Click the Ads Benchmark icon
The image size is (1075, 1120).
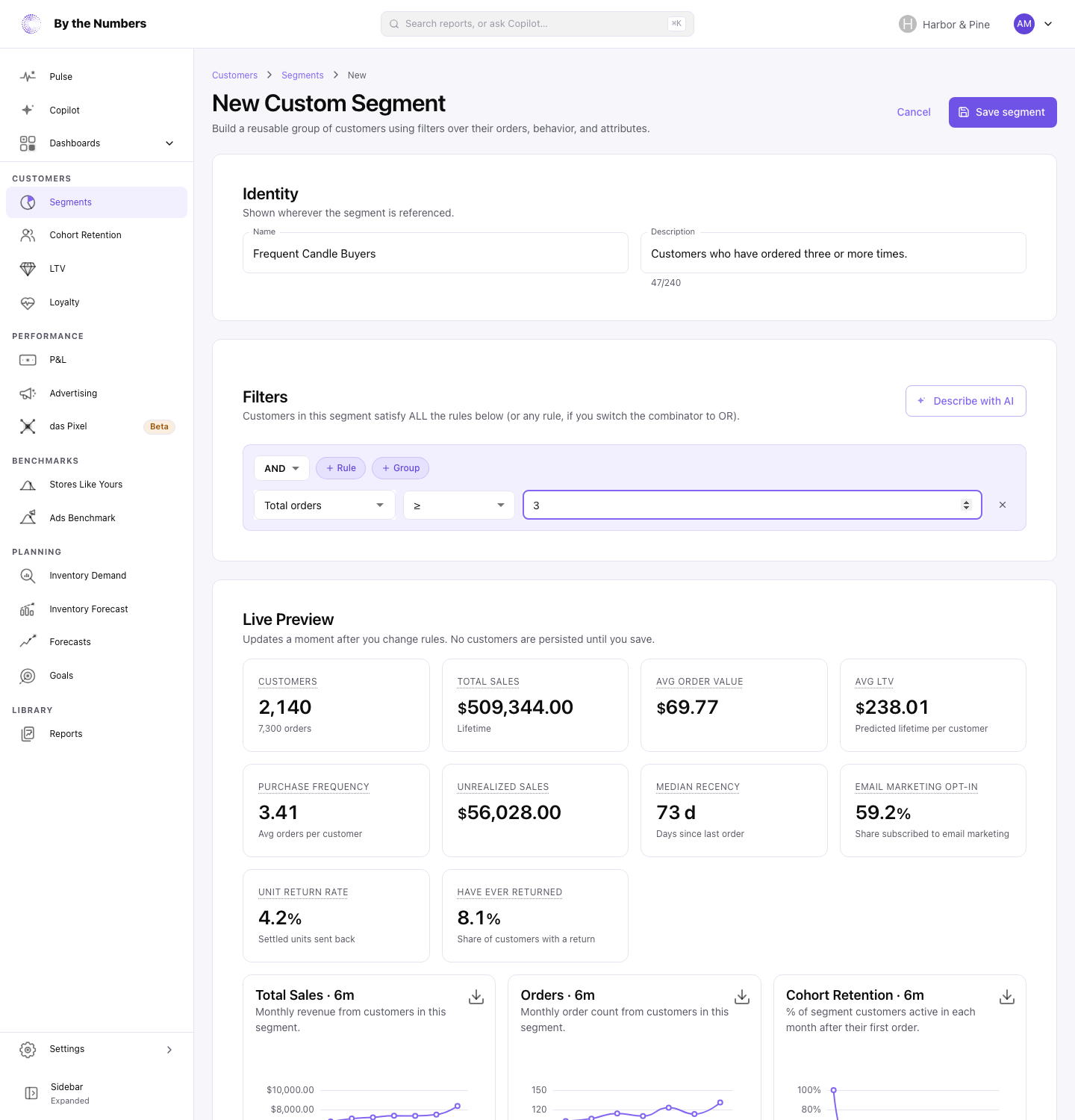click(28, 518)
